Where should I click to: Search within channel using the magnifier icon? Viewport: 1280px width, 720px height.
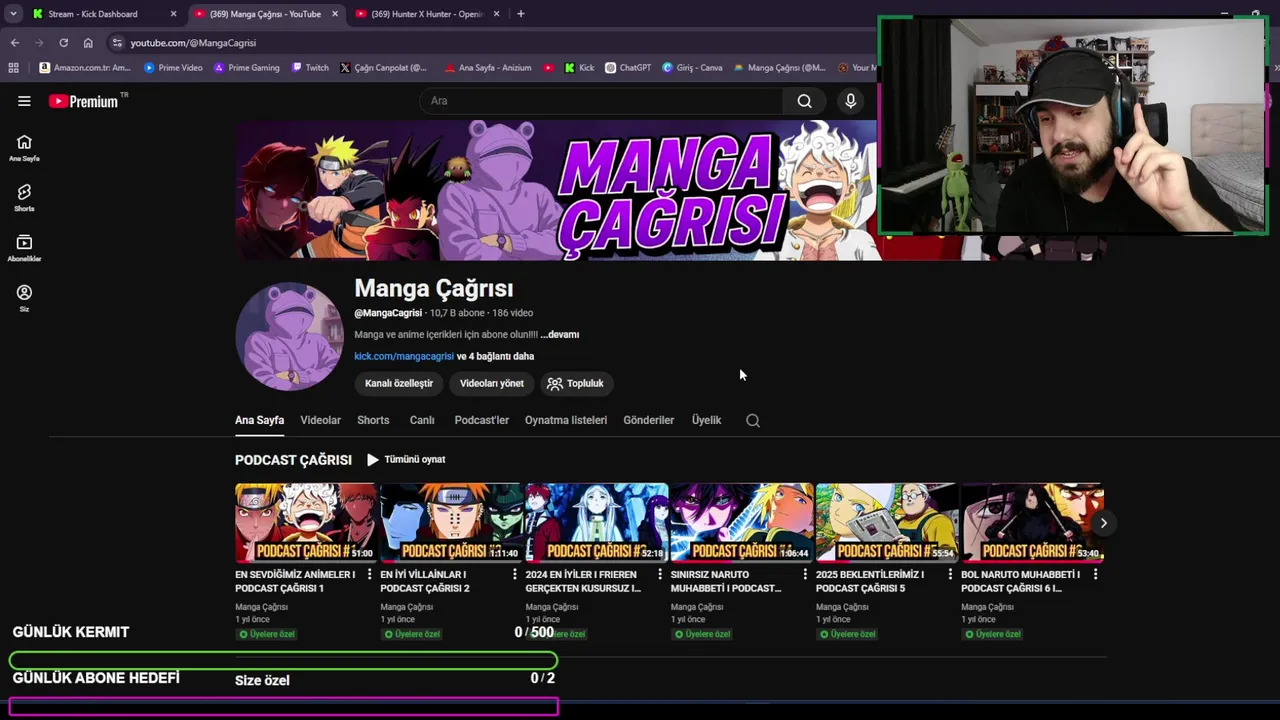pos(753,421)
